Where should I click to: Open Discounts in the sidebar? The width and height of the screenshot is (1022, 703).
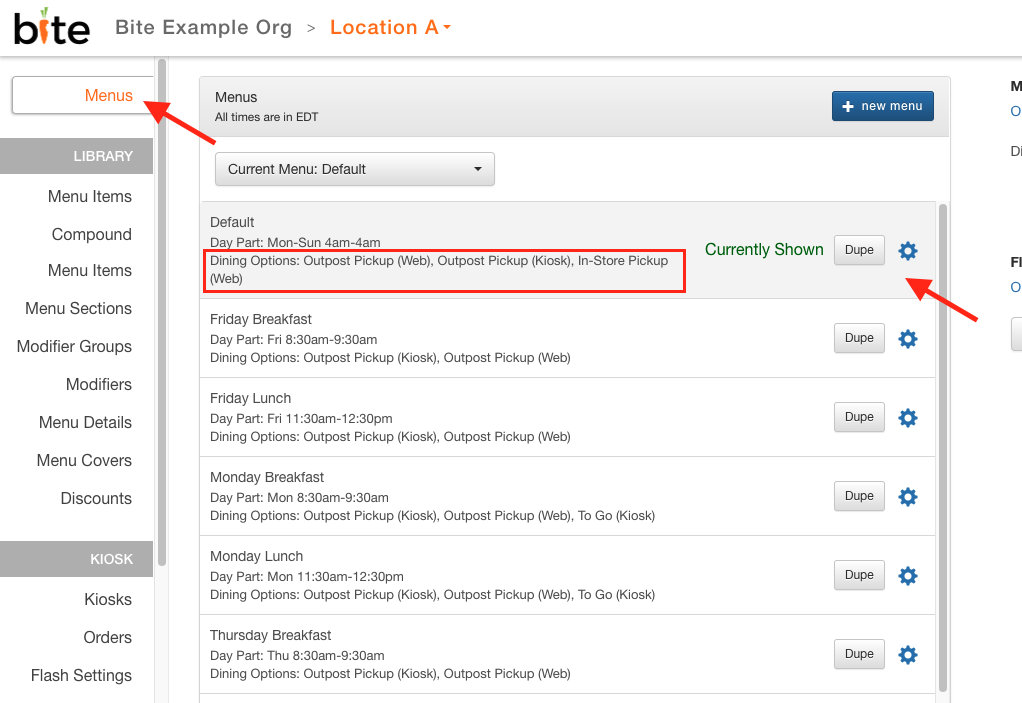coord(96,498)
